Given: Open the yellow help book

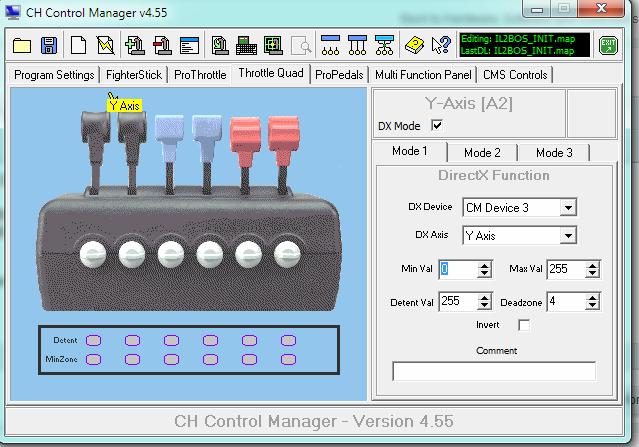Looking at the screenshot, I should click(414, 45).
